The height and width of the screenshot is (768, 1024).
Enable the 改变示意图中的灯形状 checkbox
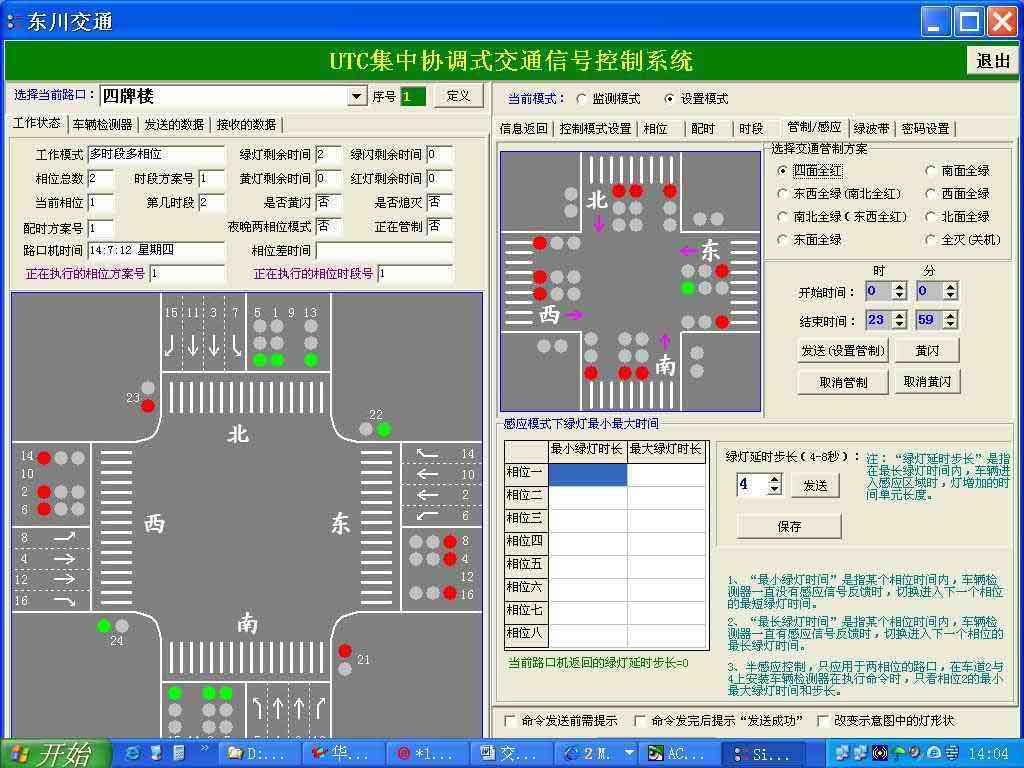click(823, 721)
